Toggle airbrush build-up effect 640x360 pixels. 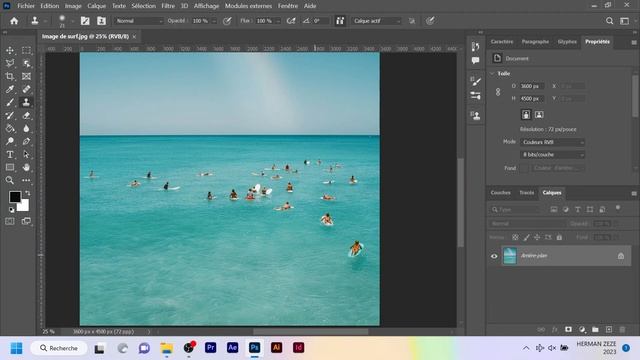291,21
